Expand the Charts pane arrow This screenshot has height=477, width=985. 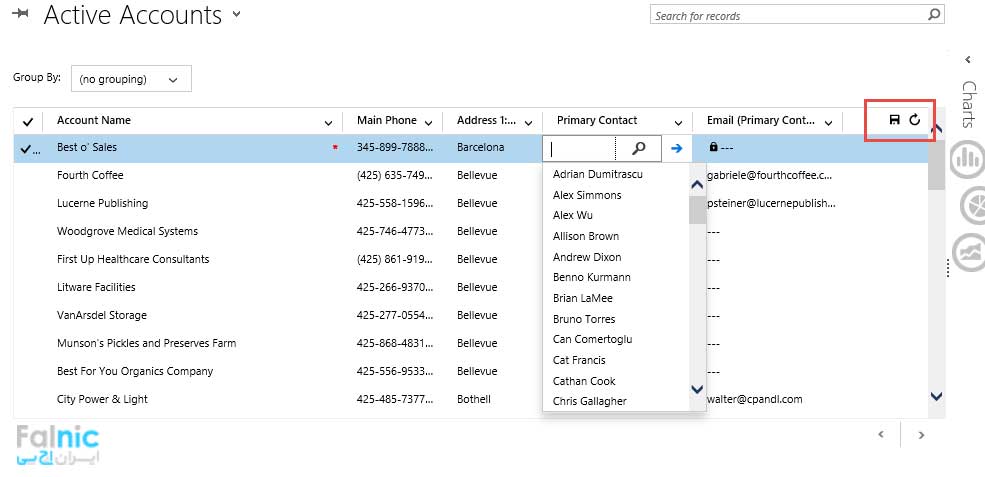(x=968, y=60)
